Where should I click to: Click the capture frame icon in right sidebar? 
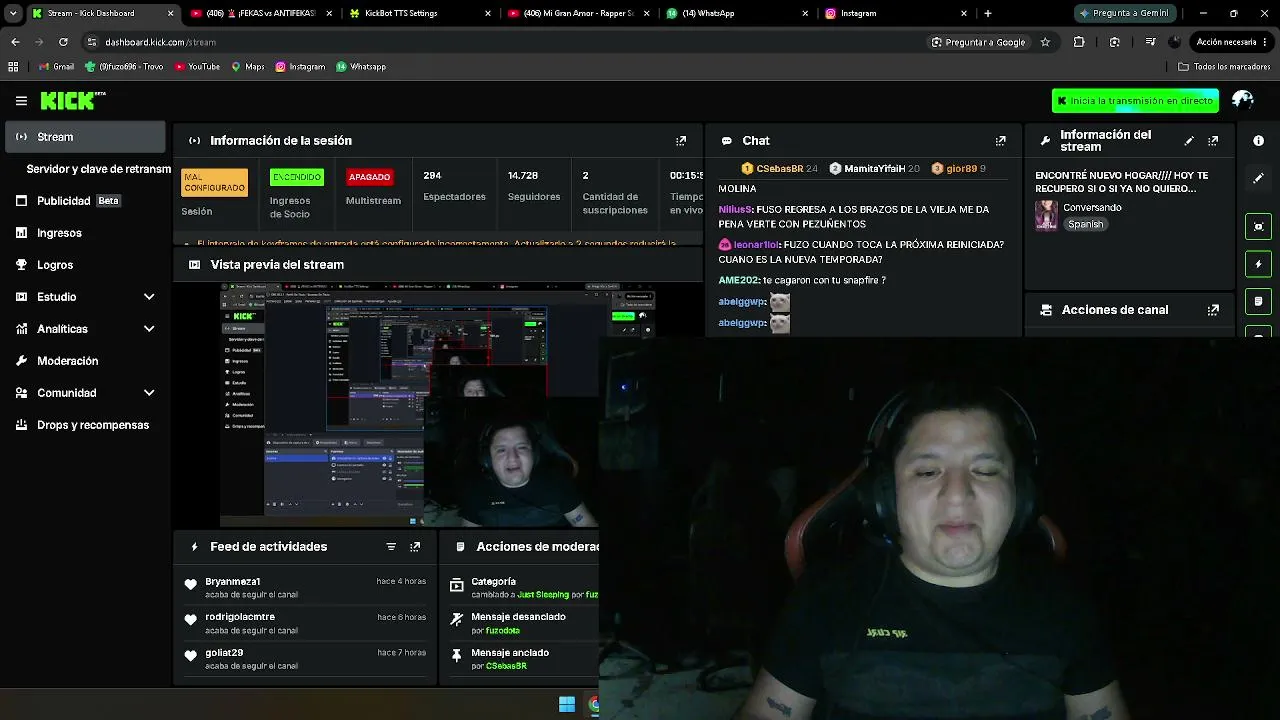tap(1258, 226)
